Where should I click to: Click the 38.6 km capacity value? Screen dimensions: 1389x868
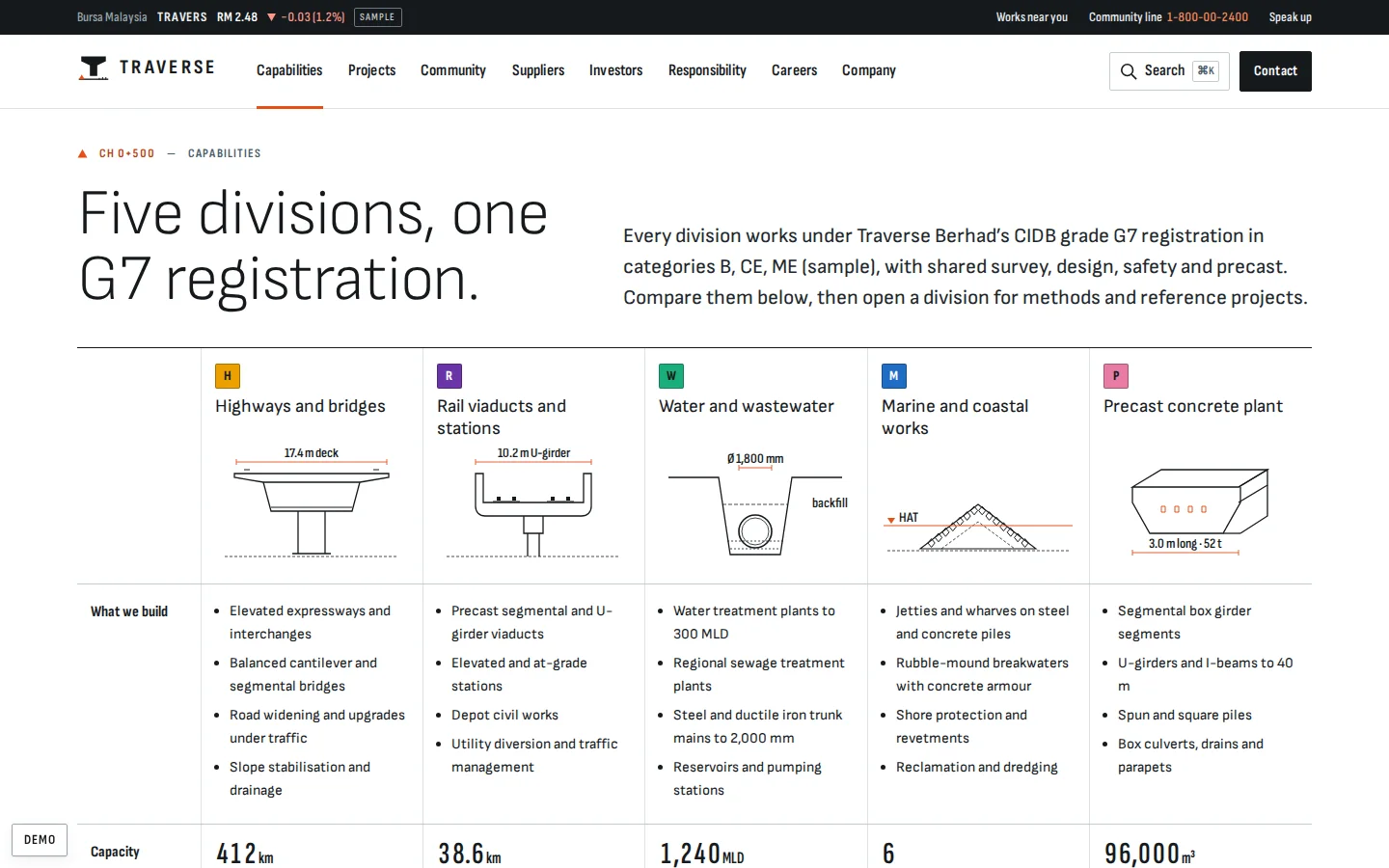(x=470, y=854)
